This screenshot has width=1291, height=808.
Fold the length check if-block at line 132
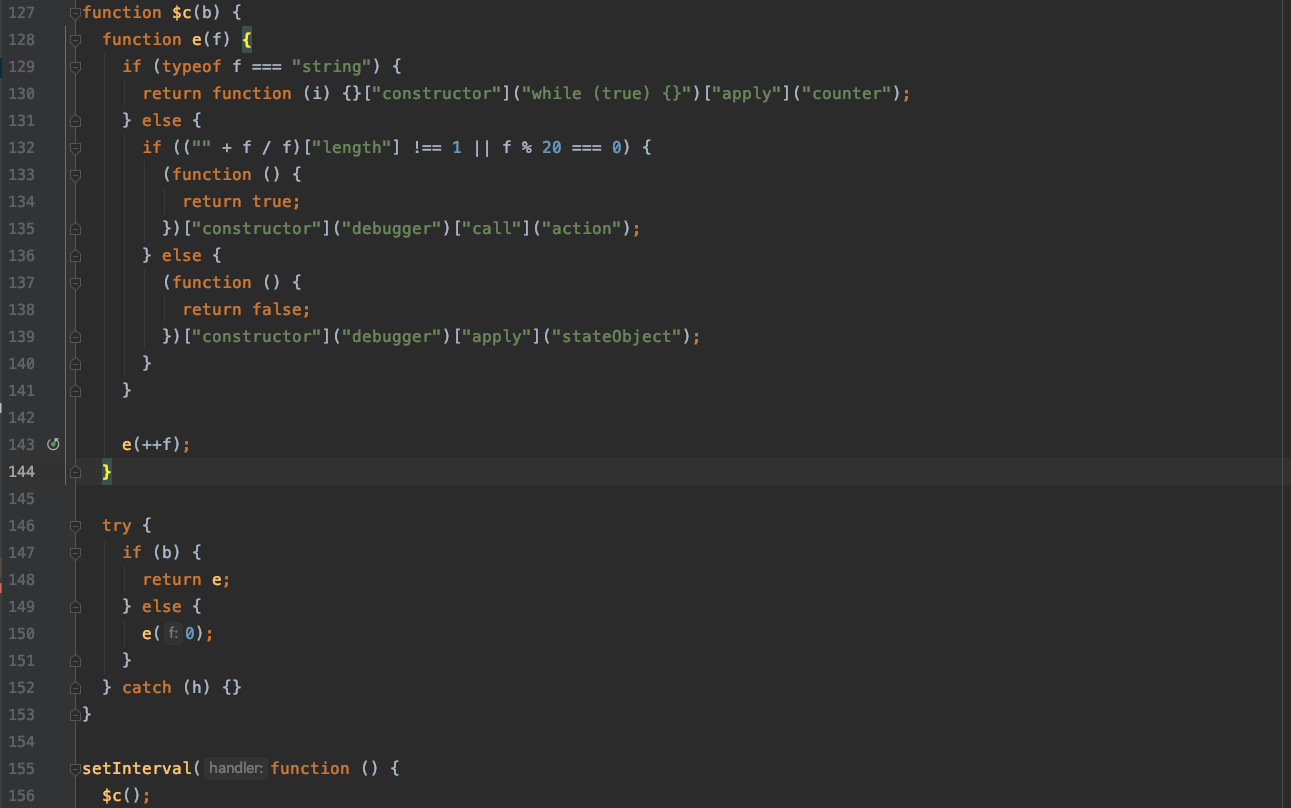(x=75, y=148)
